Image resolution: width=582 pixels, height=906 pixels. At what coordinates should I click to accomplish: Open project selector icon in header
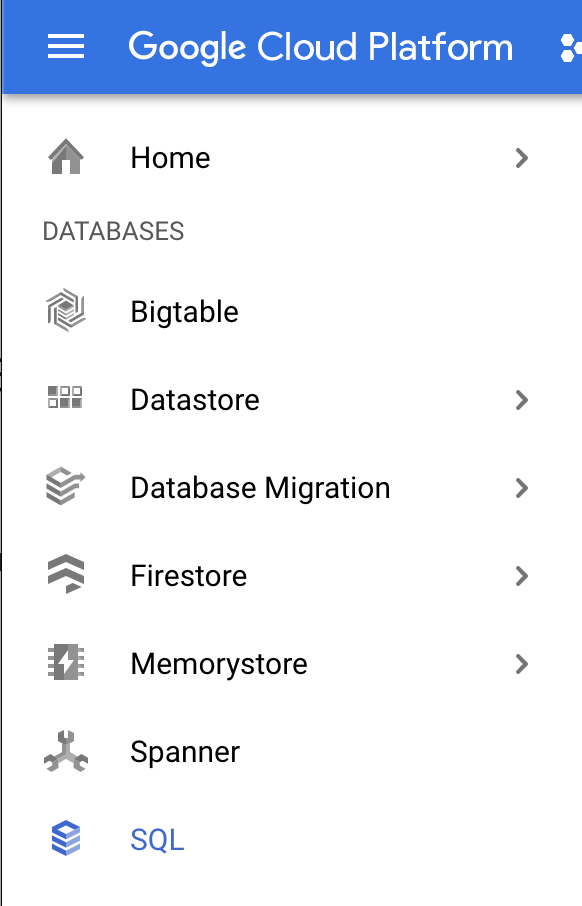[x=571, y=47]
